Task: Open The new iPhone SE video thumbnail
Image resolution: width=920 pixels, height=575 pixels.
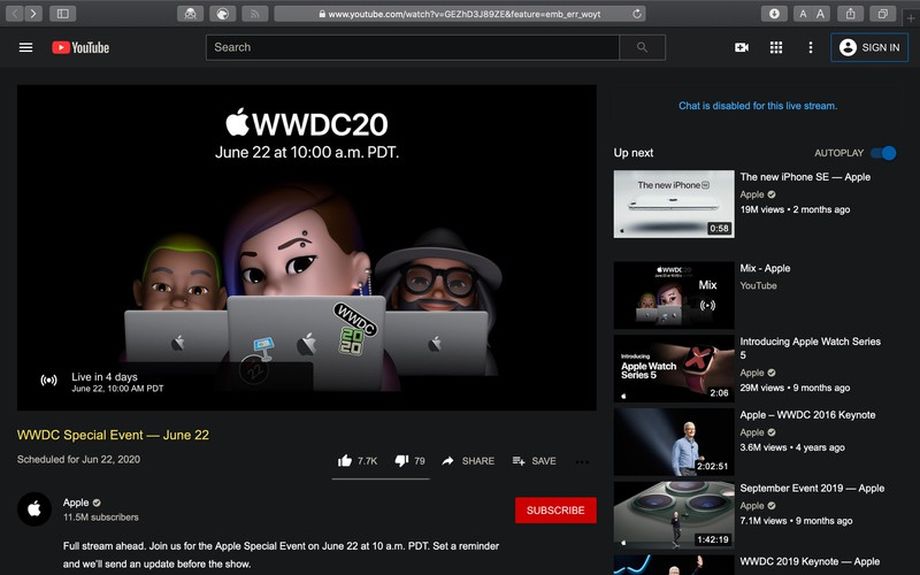Action: click(673, 203)
